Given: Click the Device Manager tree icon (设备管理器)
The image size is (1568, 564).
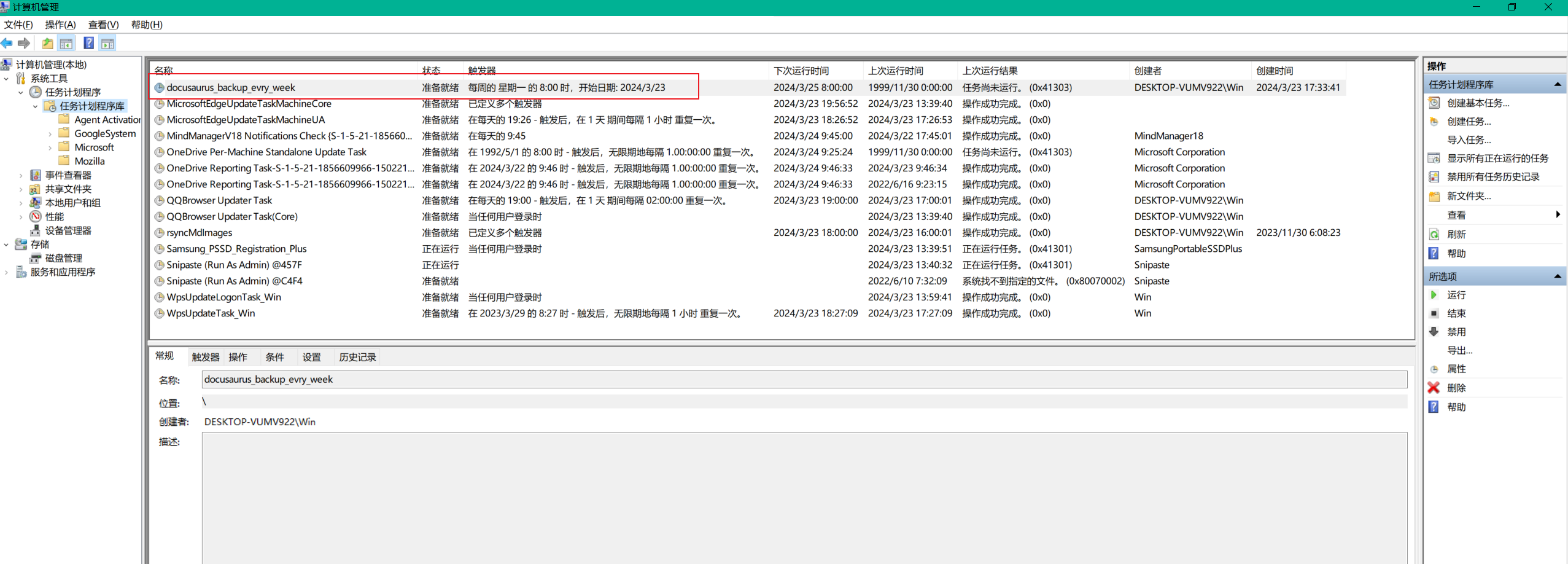Looking at the screenshot, I should pyautogui.click(x=36, y=230).
